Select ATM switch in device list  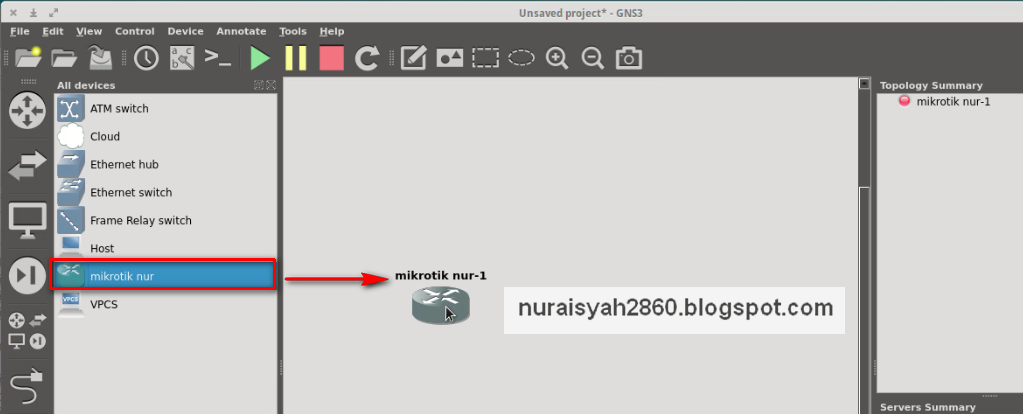pyautogui.click(x=165, y=109)
